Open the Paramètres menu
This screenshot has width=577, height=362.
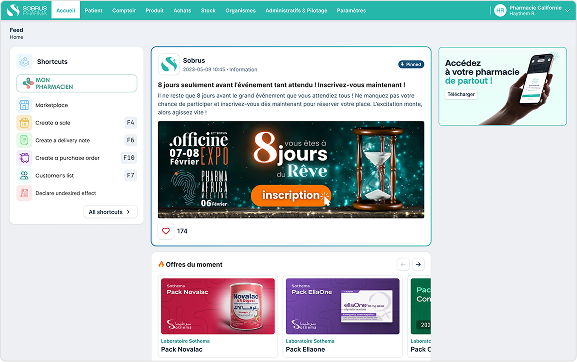(351, 10)
